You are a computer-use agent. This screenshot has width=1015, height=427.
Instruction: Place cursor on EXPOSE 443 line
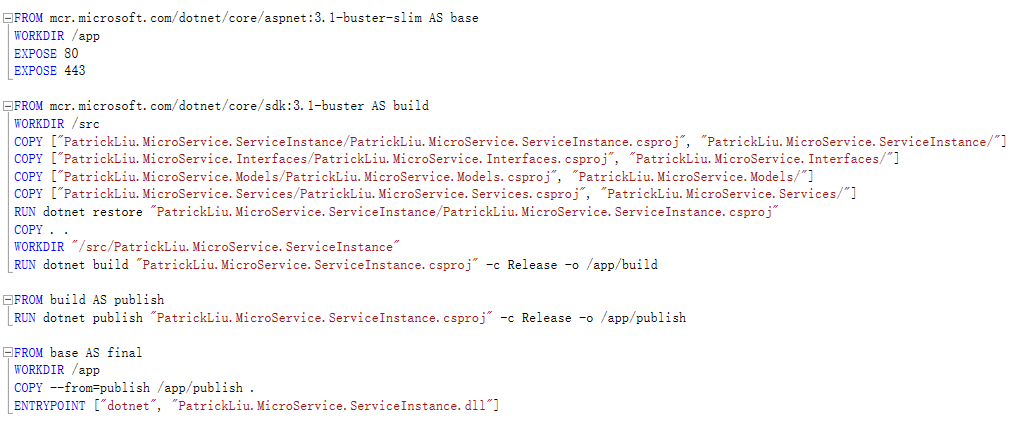tap(50, 71)
